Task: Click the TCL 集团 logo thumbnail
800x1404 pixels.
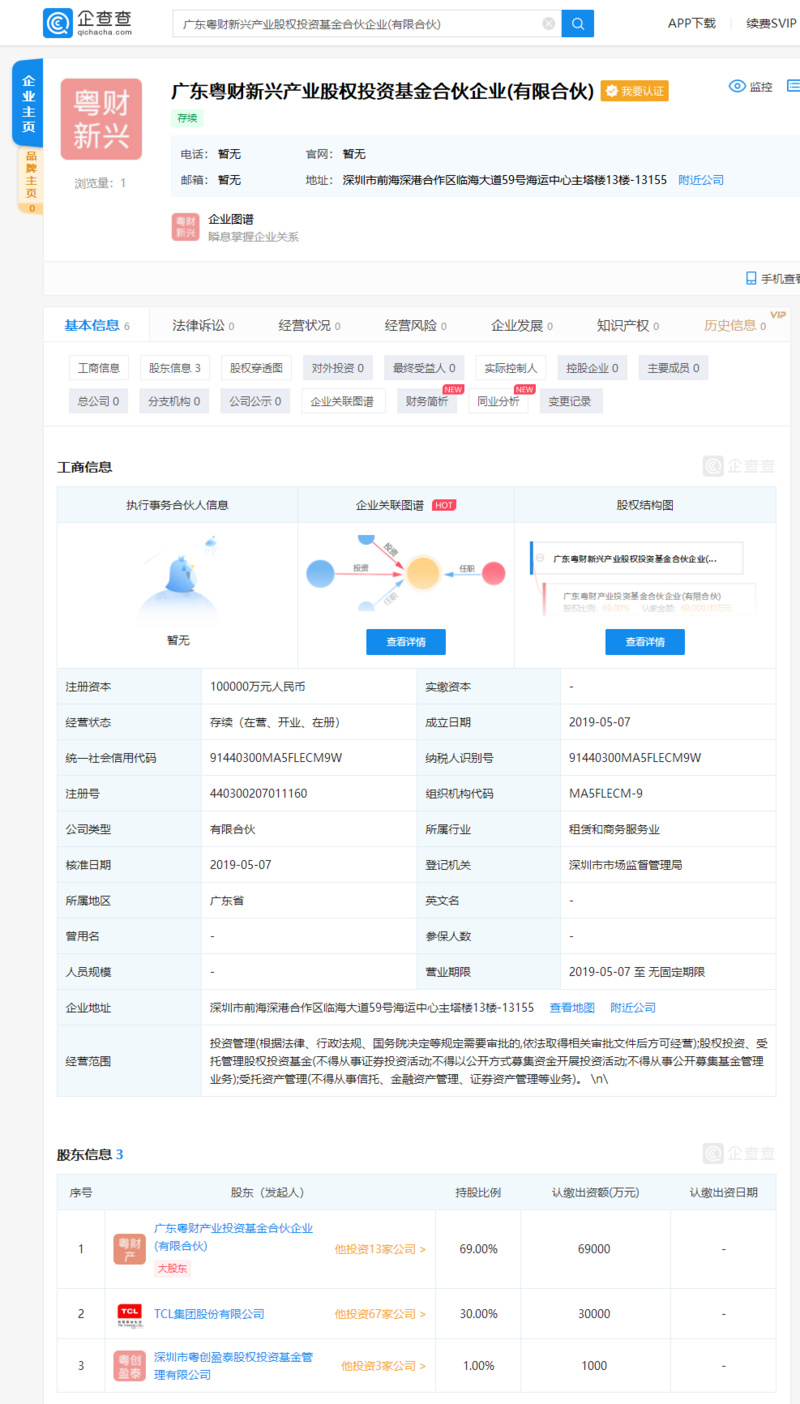Action: pyautogui.click(x=128, y=1313)
